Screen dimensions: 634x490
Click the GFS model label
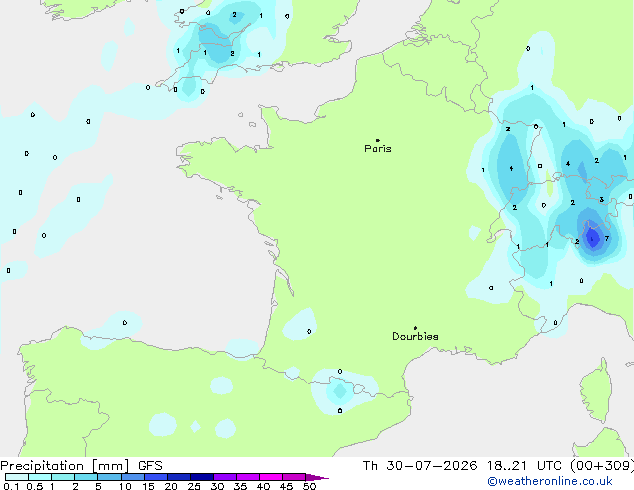click(x=150, y=466)
